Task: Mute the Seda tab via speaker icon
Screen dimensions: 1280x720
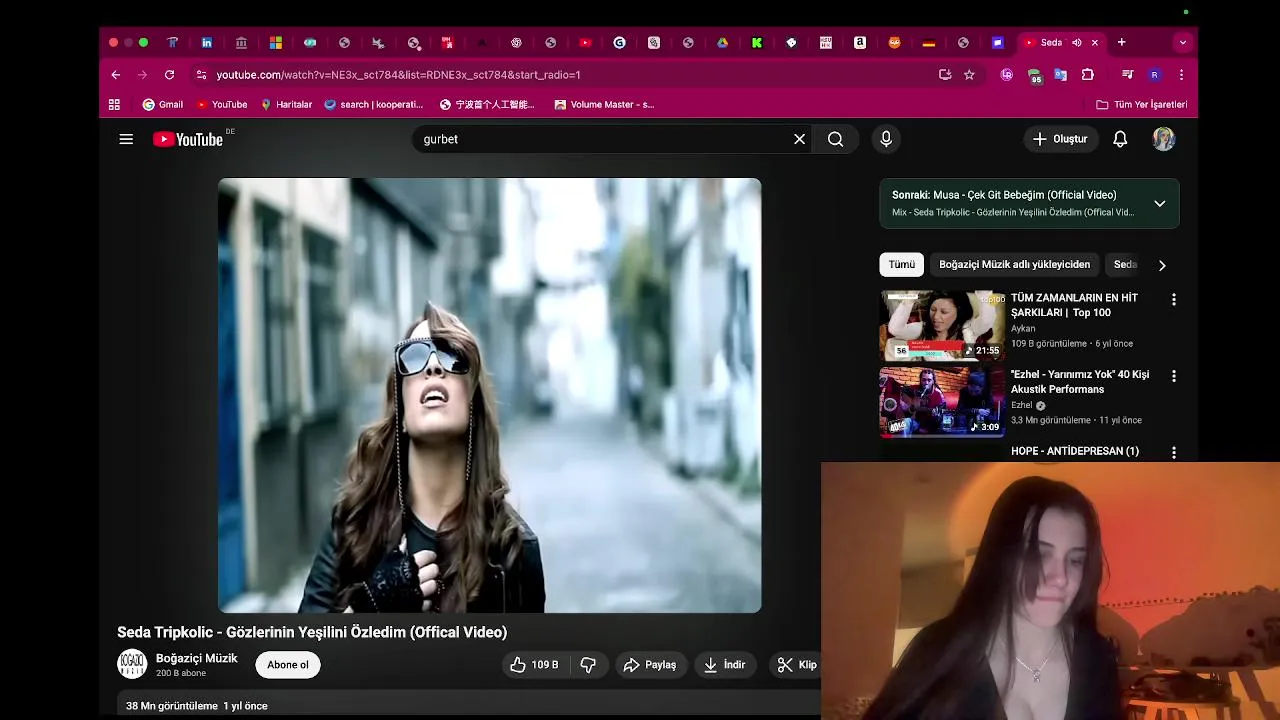Action: [1077, 42]
